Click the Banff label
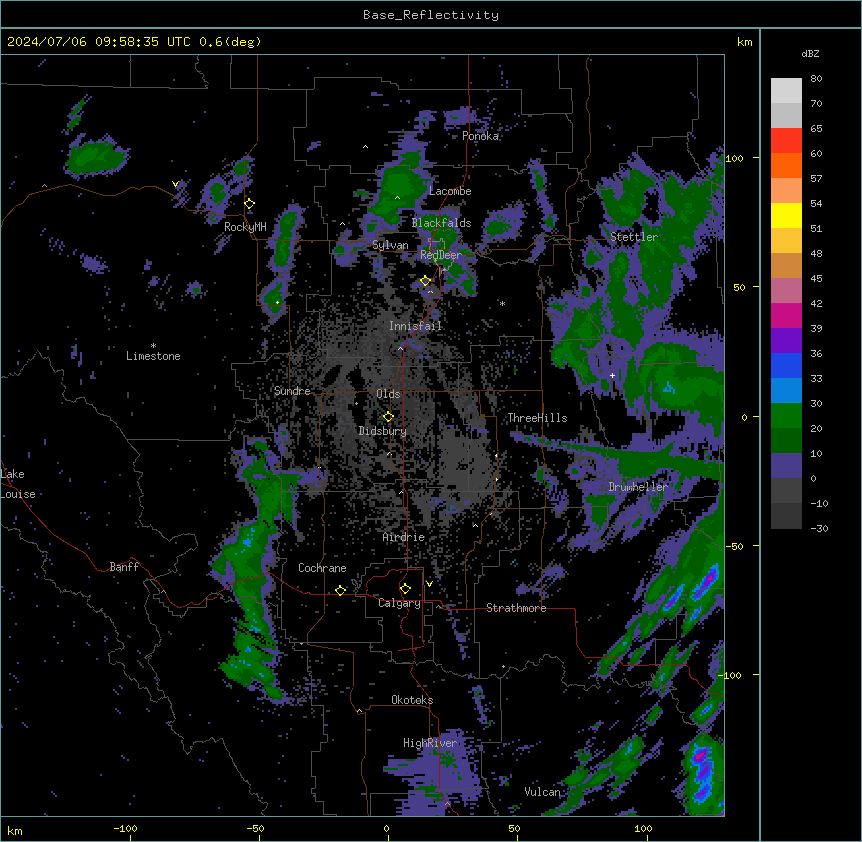Viewport: 862px width, 842px height. click(124, 567)
